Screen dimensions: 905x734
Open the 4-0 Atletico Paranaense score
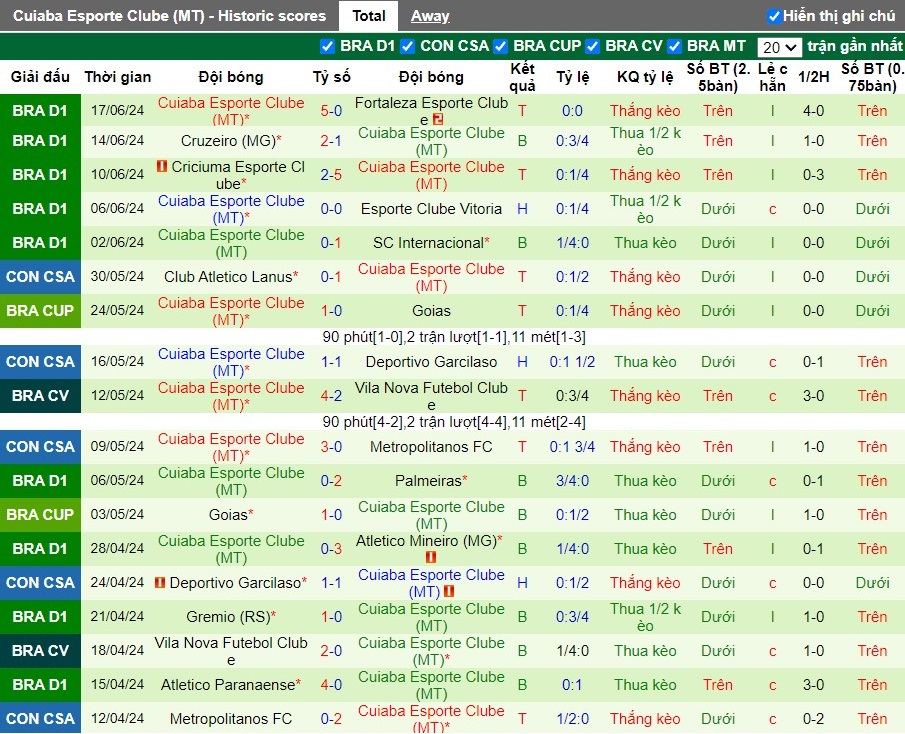[331, 685]
